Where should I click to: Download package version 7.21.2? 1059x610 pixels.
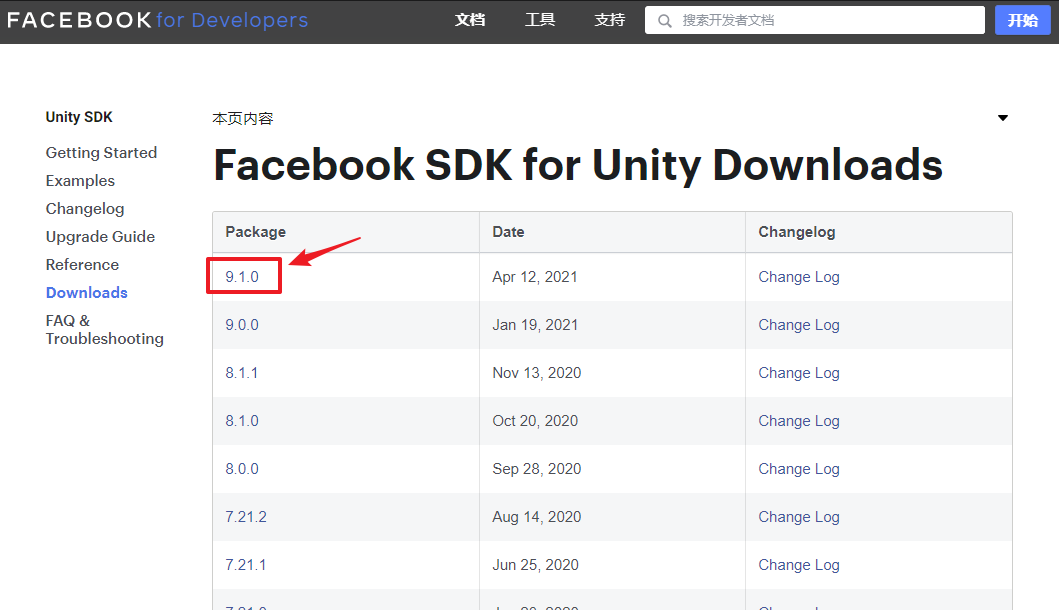tap(246, 517)
